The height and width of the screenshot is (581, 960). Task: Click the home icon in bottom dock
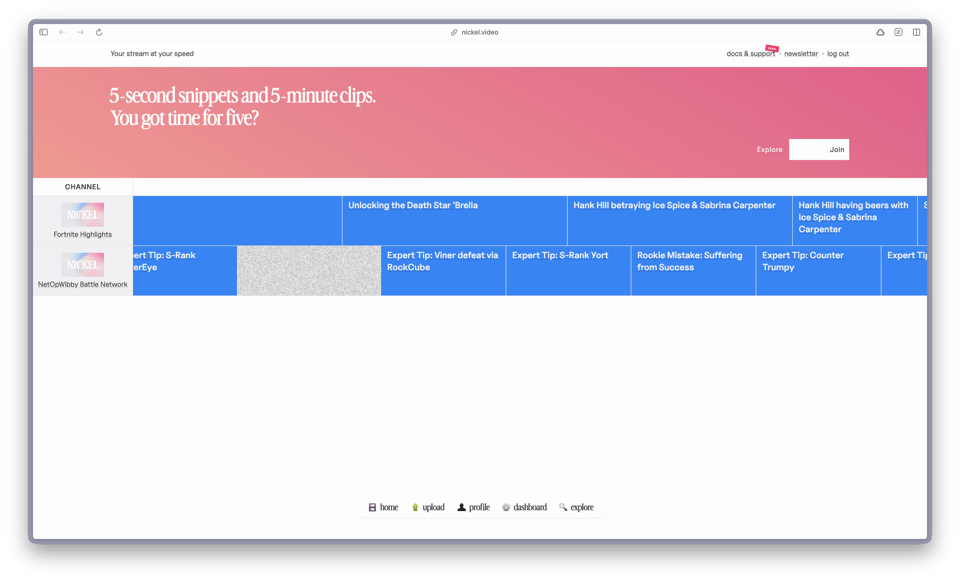coord(372,507)
